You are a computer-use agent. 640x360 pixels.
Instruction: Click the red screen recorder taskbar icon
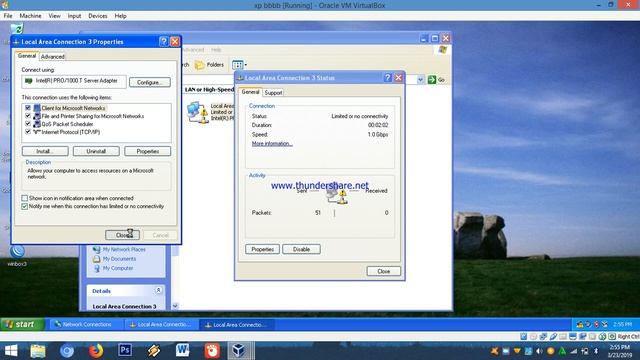(212, 351)
